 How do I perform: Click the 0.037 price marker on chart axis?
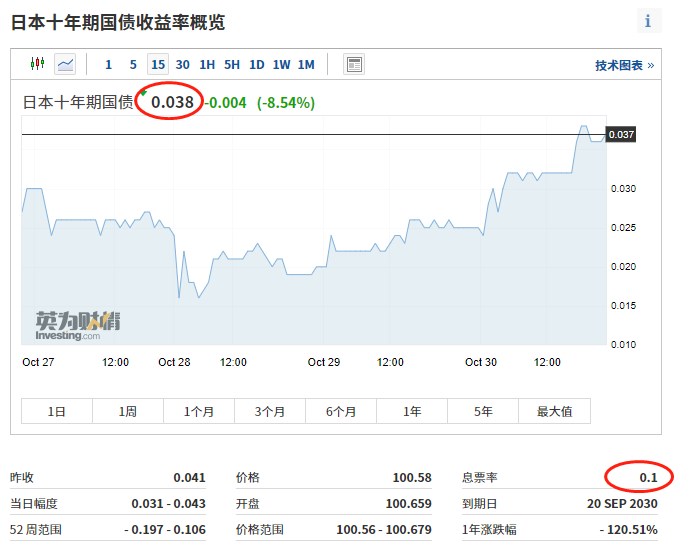(x=621, y=135)
